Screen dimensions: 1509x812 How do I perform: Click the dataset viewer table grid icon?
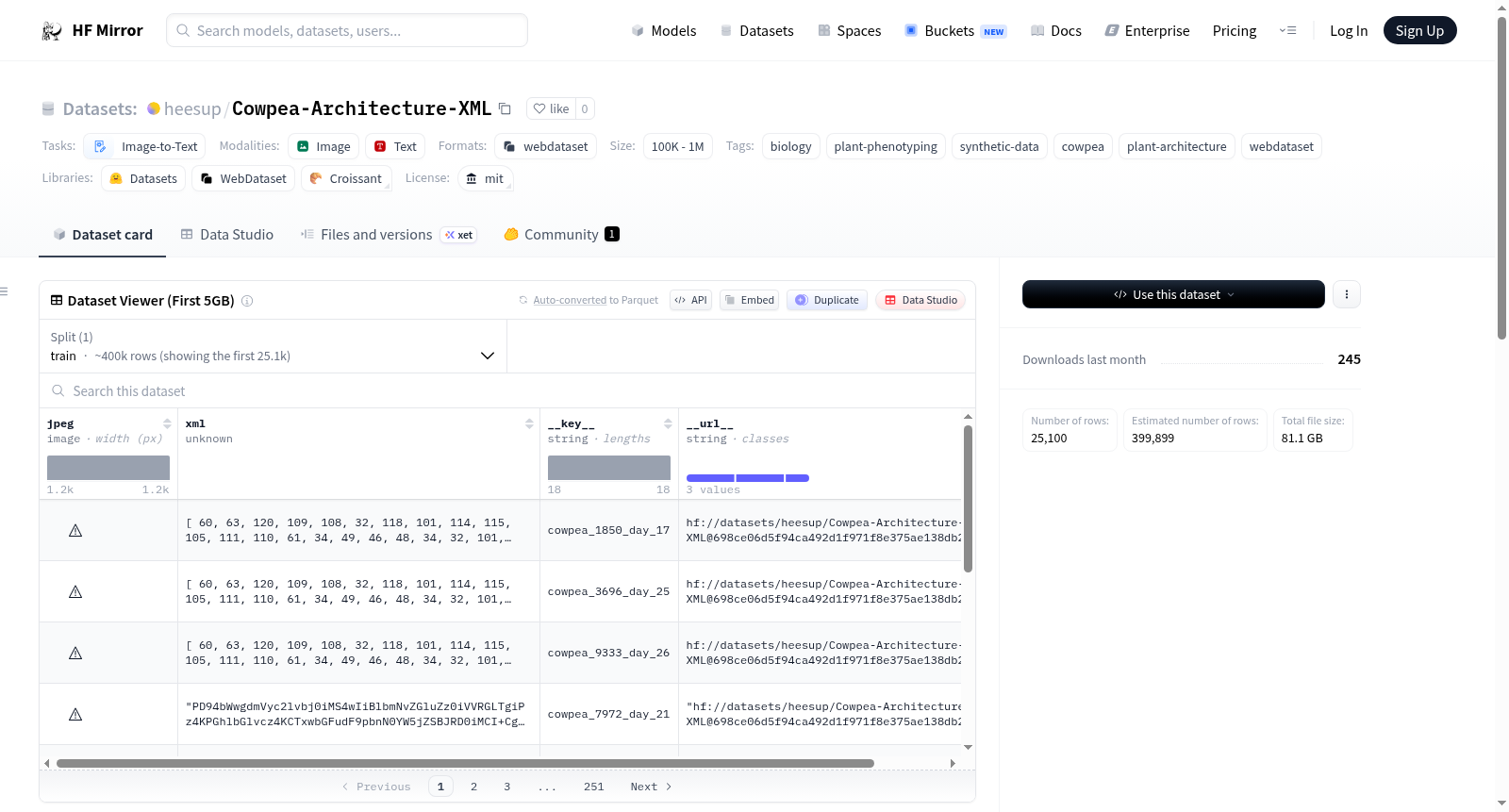pyautogui.click(x=57, y=300)
